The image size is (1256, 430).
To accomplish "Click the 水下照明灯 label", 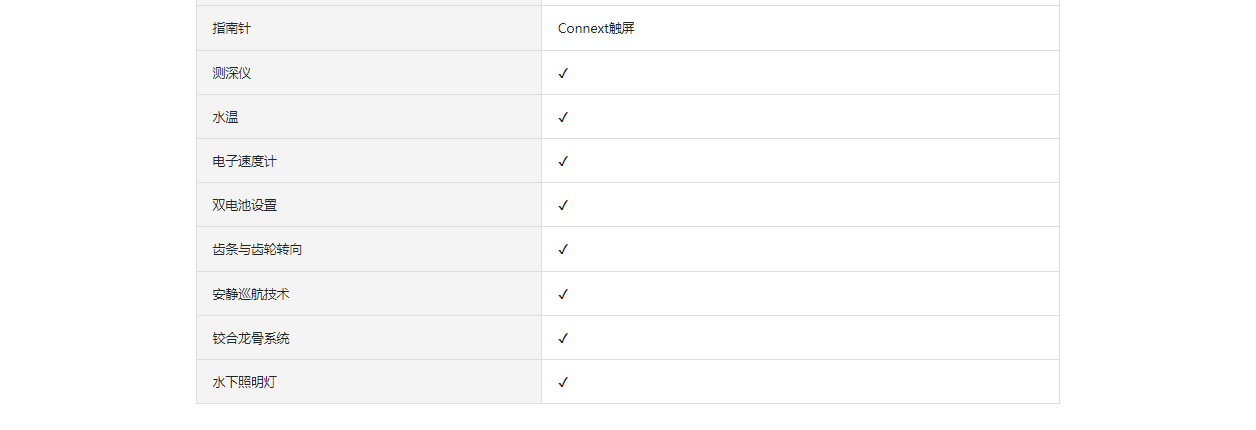I will (244, 382).
